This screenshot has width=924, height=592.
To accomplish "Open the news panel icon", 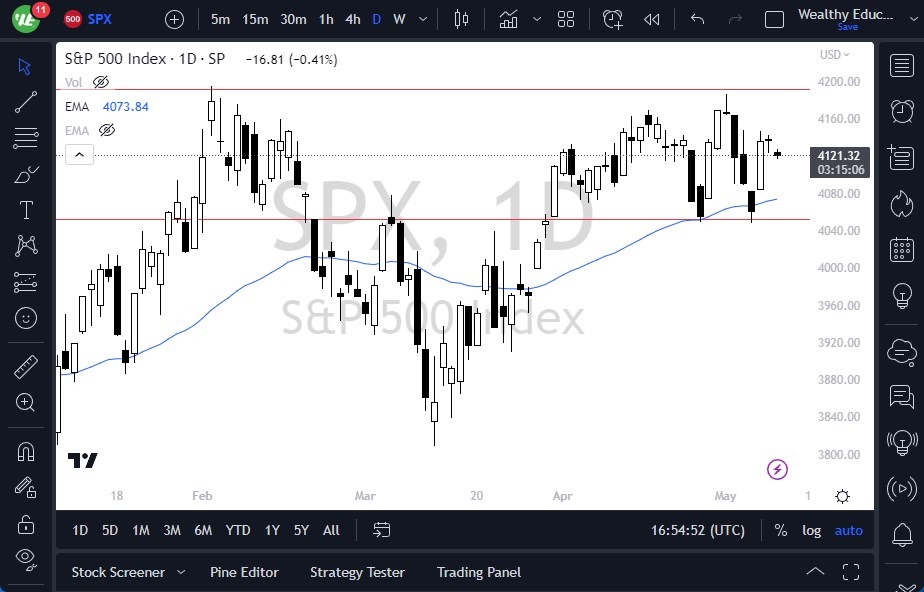I will click(902, 157).
